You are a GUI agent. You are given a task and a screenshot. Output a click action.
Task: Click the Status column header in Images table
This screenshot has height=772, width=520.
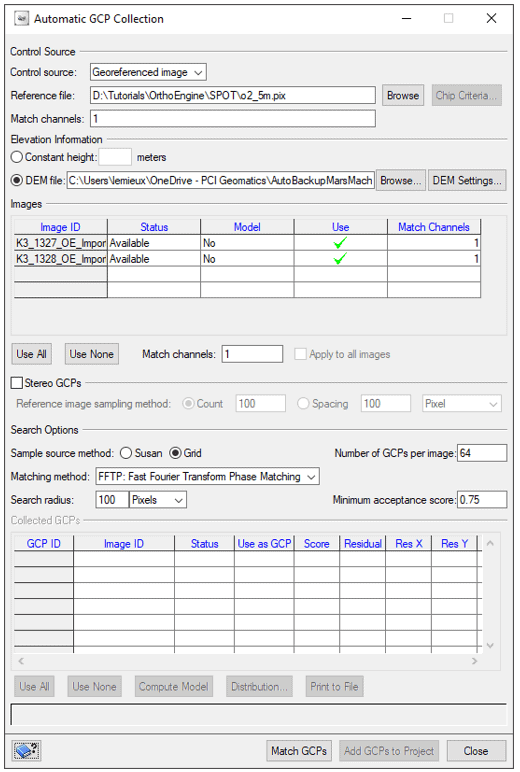[154, 227]
